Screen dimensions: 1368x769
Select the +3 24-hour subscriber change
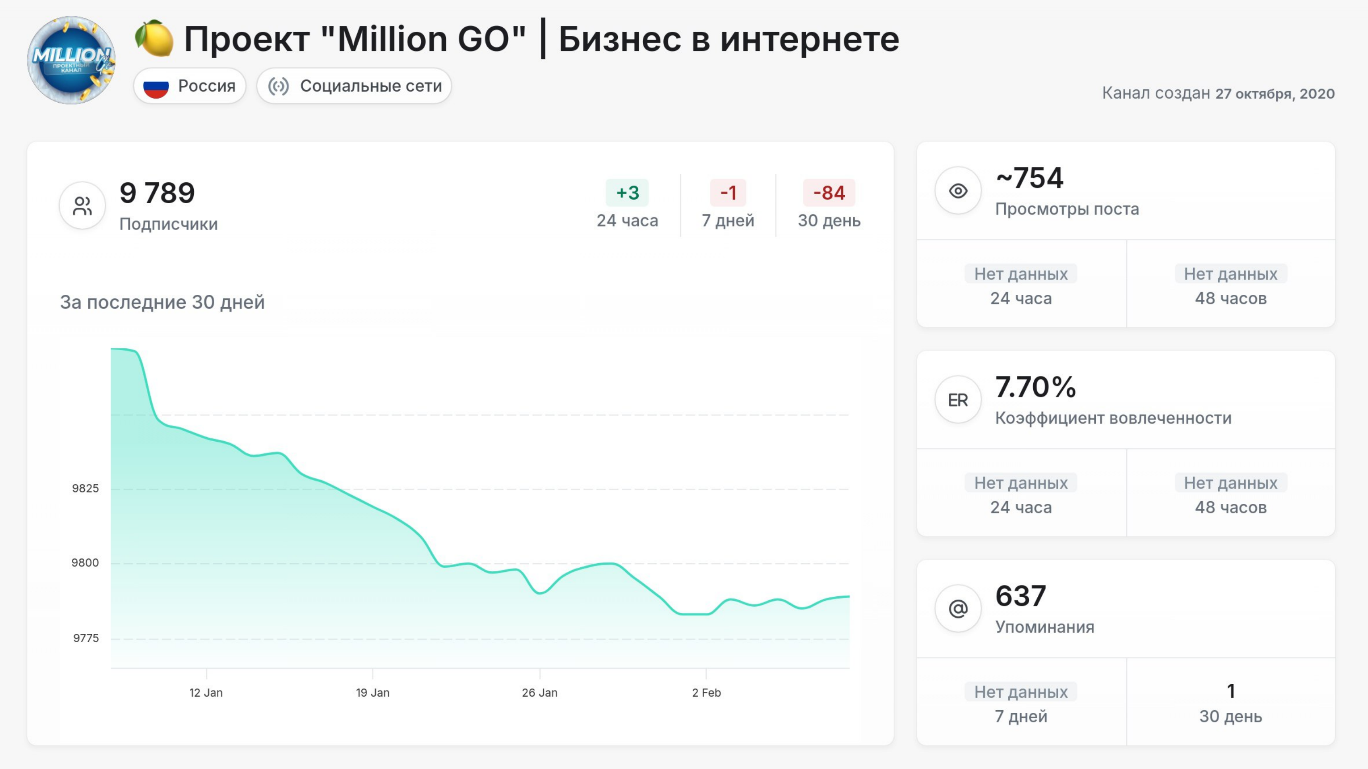point(627,193)
